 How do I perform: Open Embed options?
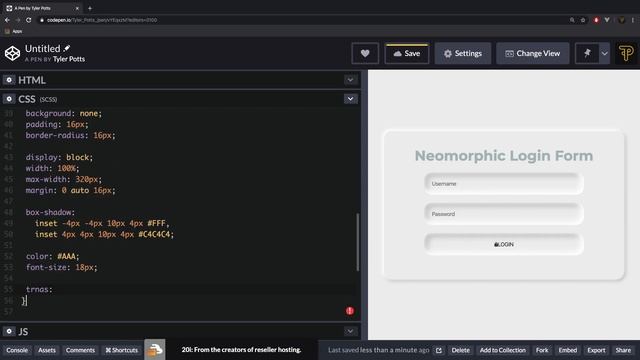[x=568, y=350]
